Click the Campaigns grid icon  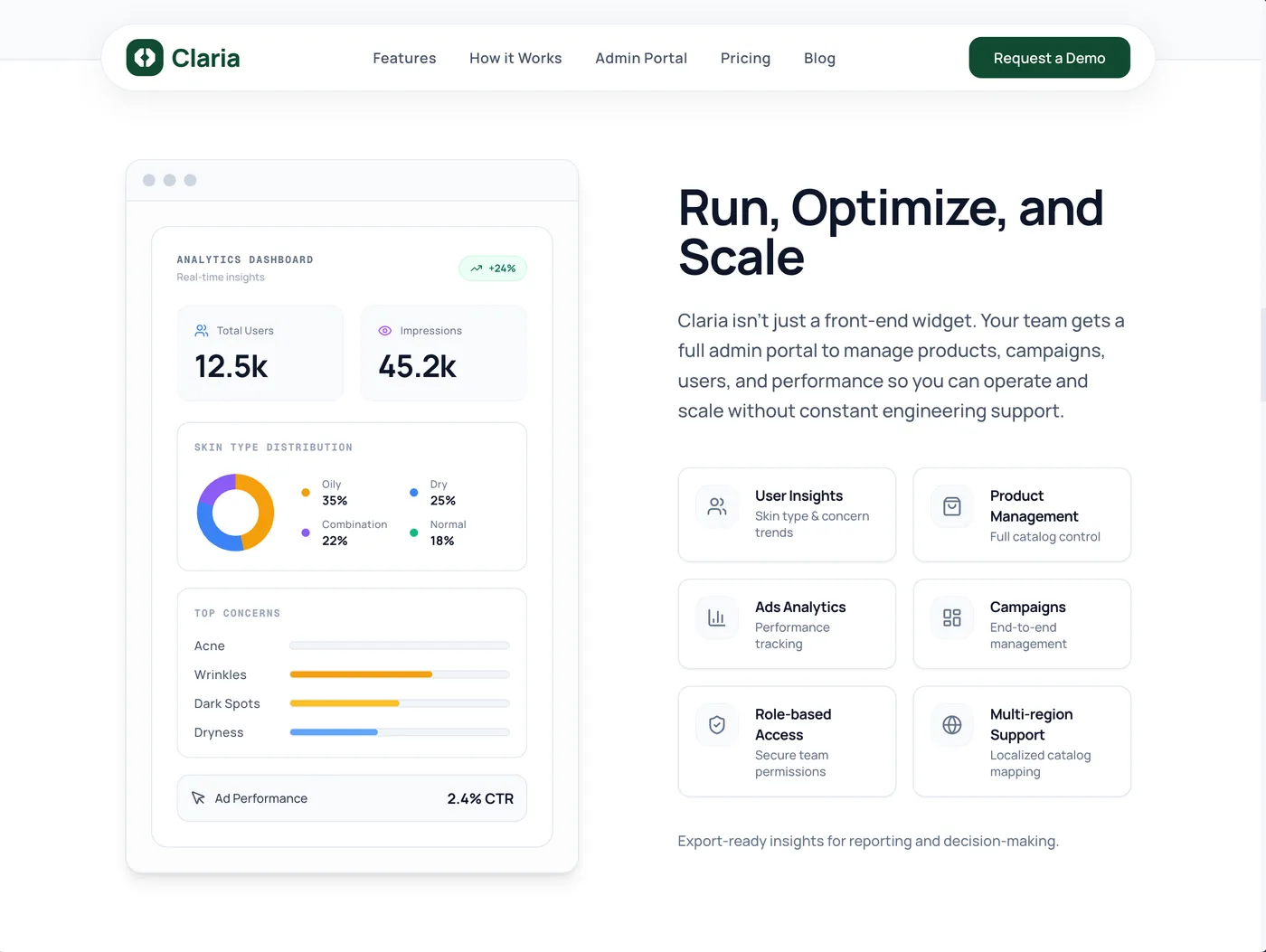952,617
